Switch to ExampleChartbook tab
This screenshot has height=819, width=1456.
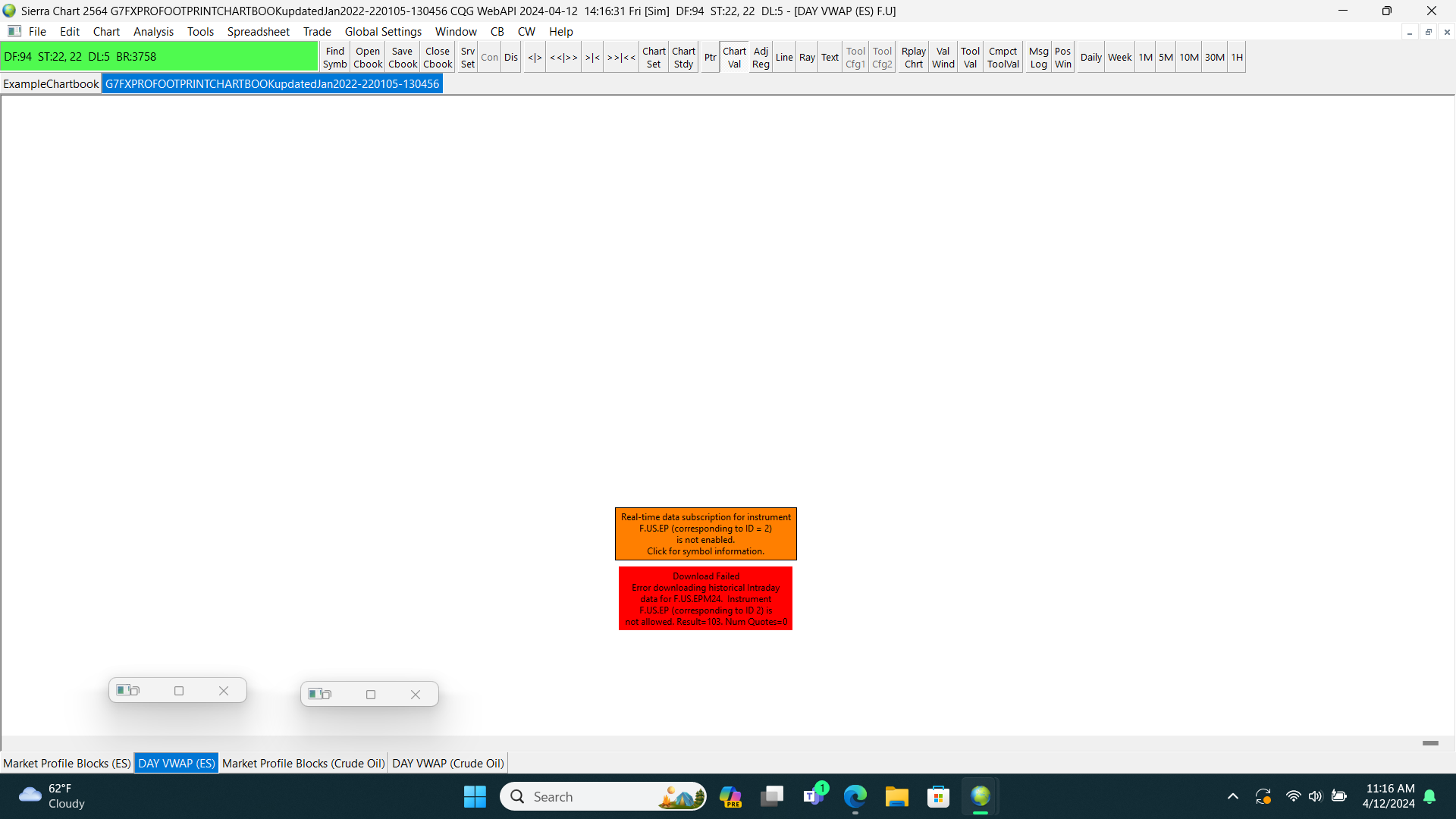point(51,84)
